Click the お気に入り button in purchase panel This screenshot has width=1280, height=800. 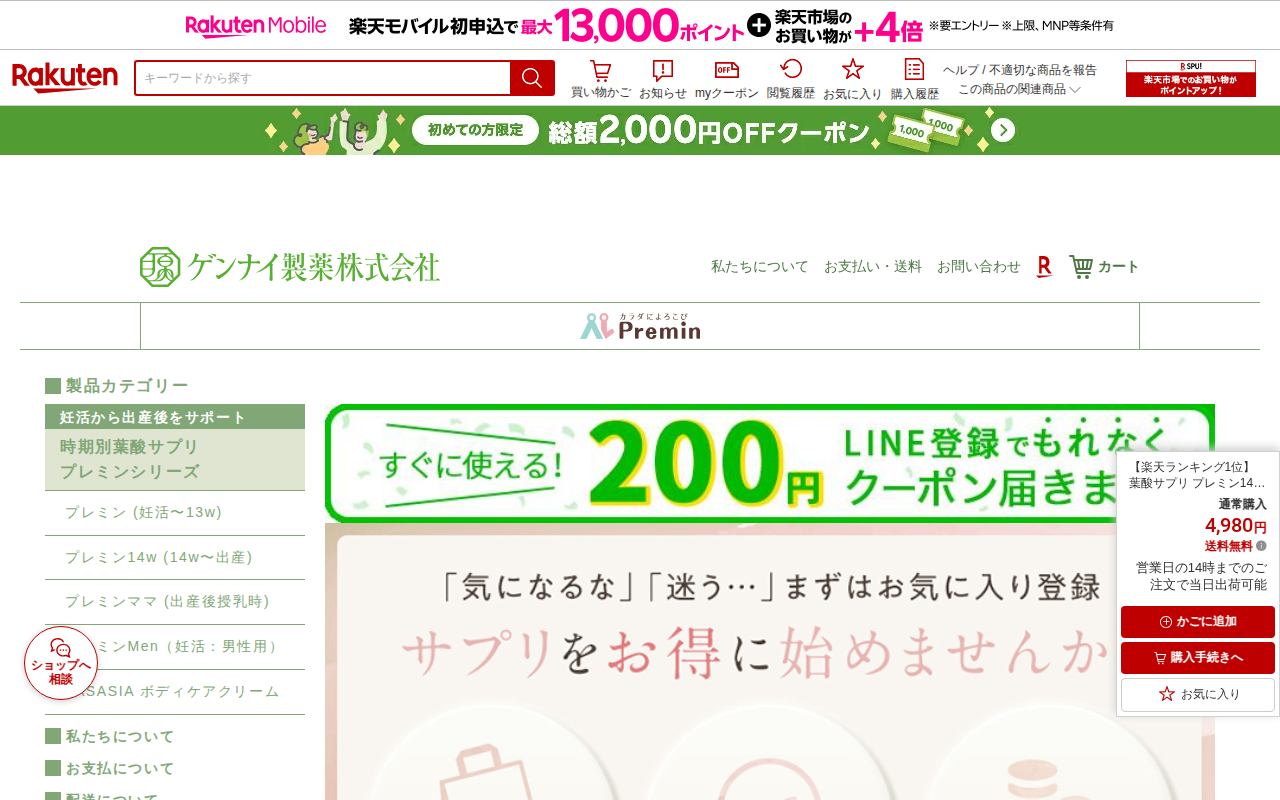[x=1197, y=694]
